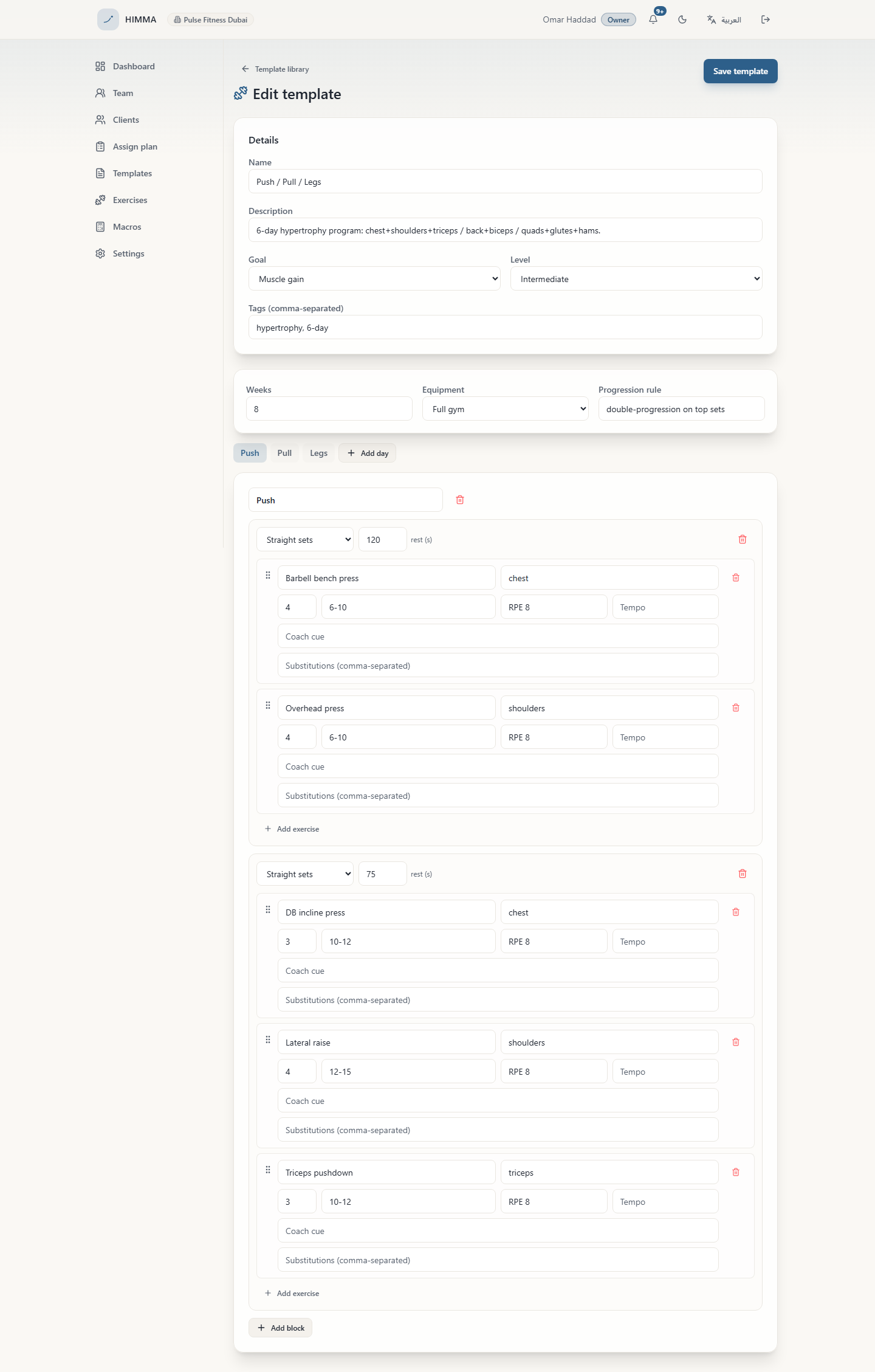The height and width of the screenshot is (1372, 875).
Task: Open the Goal dropdown
Action: click(x=374, y=278)
